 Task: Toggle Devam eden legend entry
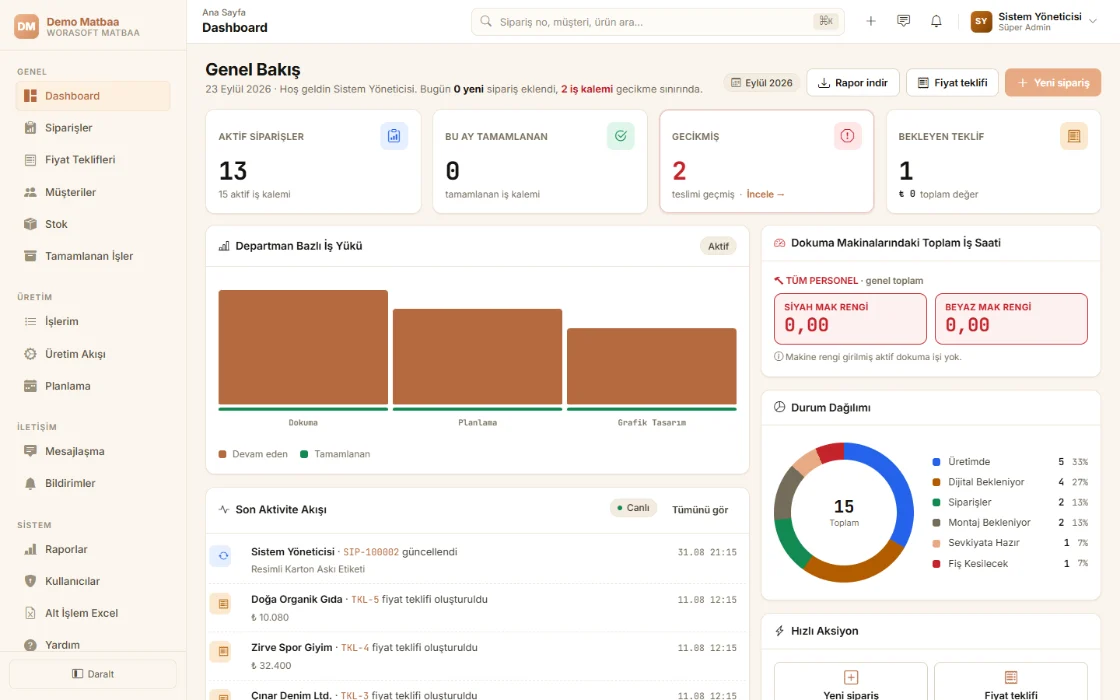pyautogui.click(x=253, y=454)
